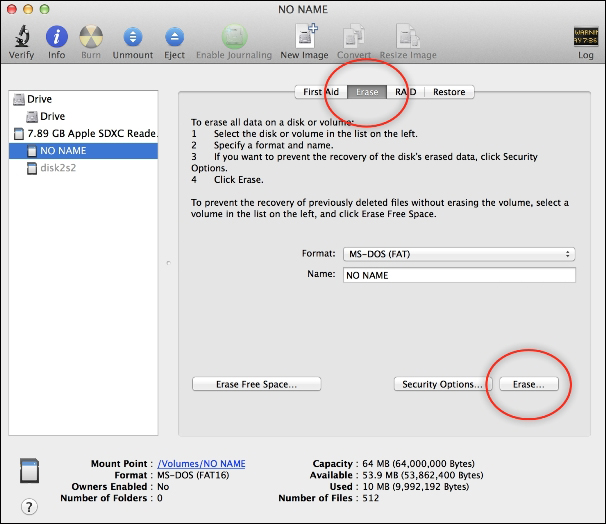Screen dimensions: 606x524
Task: Click the Name text field
Action: point(459,275)
